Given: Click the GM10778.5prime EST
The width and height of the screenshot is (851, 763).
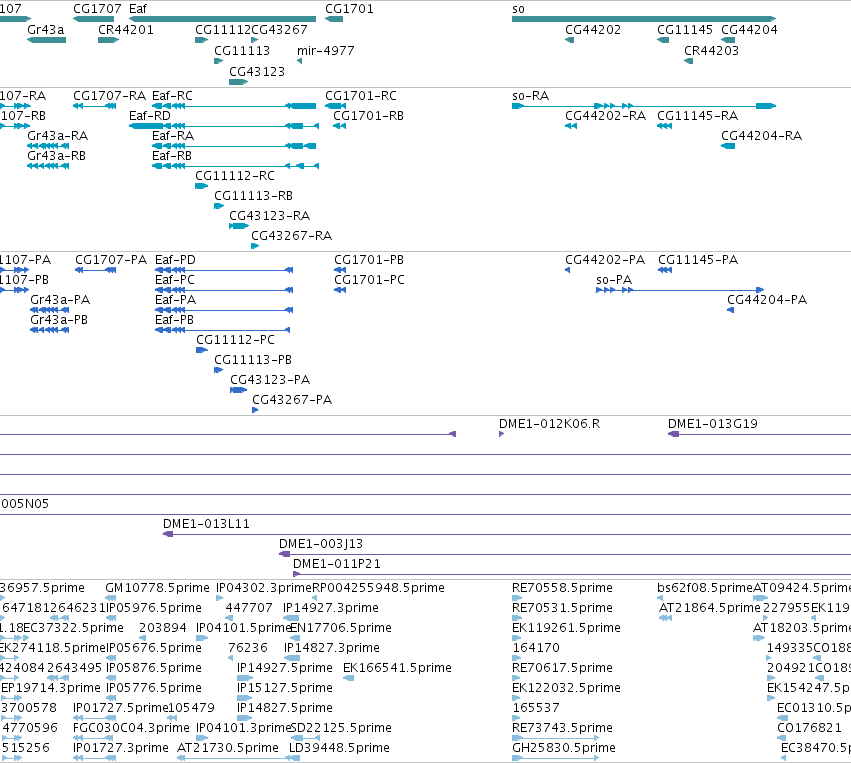Looking at the screenshot, I should (x=111, y=598).
